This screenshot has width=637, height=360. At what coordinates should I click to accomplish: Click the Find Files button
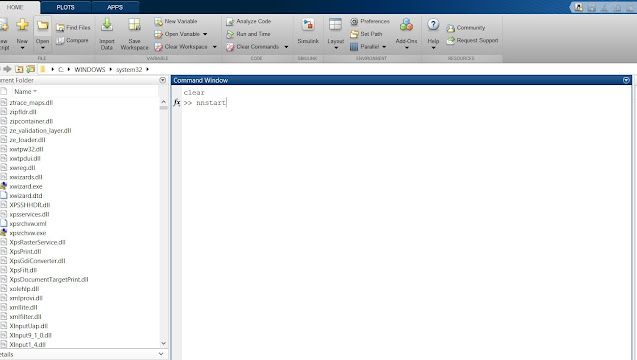click(x=73, y=28)
